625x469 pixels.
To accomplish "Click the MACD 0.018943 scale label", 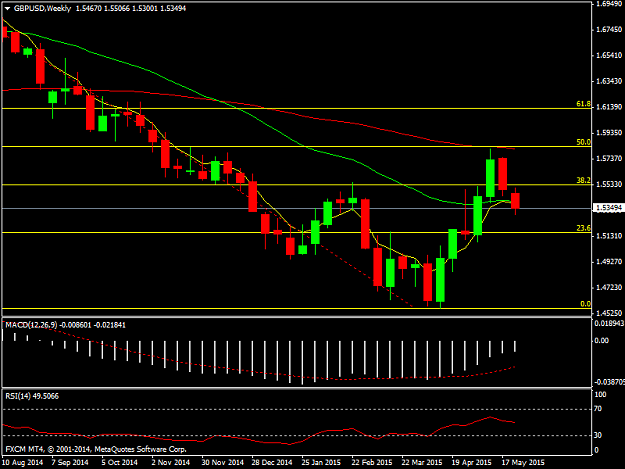I will click(609, 323).
